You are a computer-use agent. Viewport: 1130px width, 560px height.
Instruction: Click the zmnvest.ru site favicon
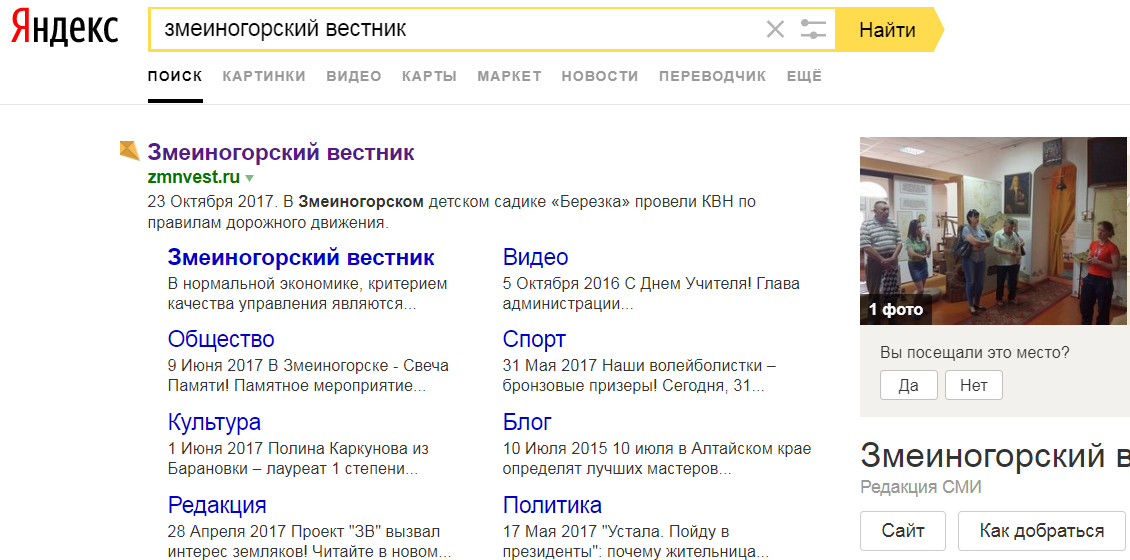click(x=129, y=151)
